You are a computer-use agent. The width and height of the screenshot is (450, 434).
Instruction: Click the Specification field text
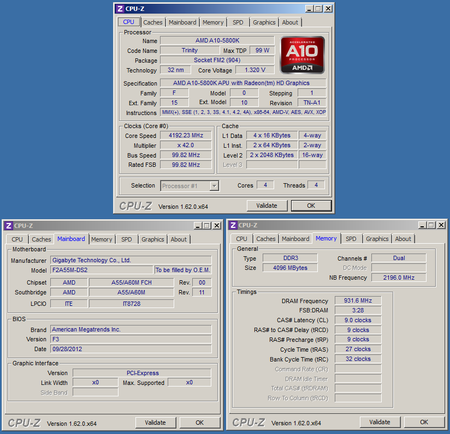point(243,83)
